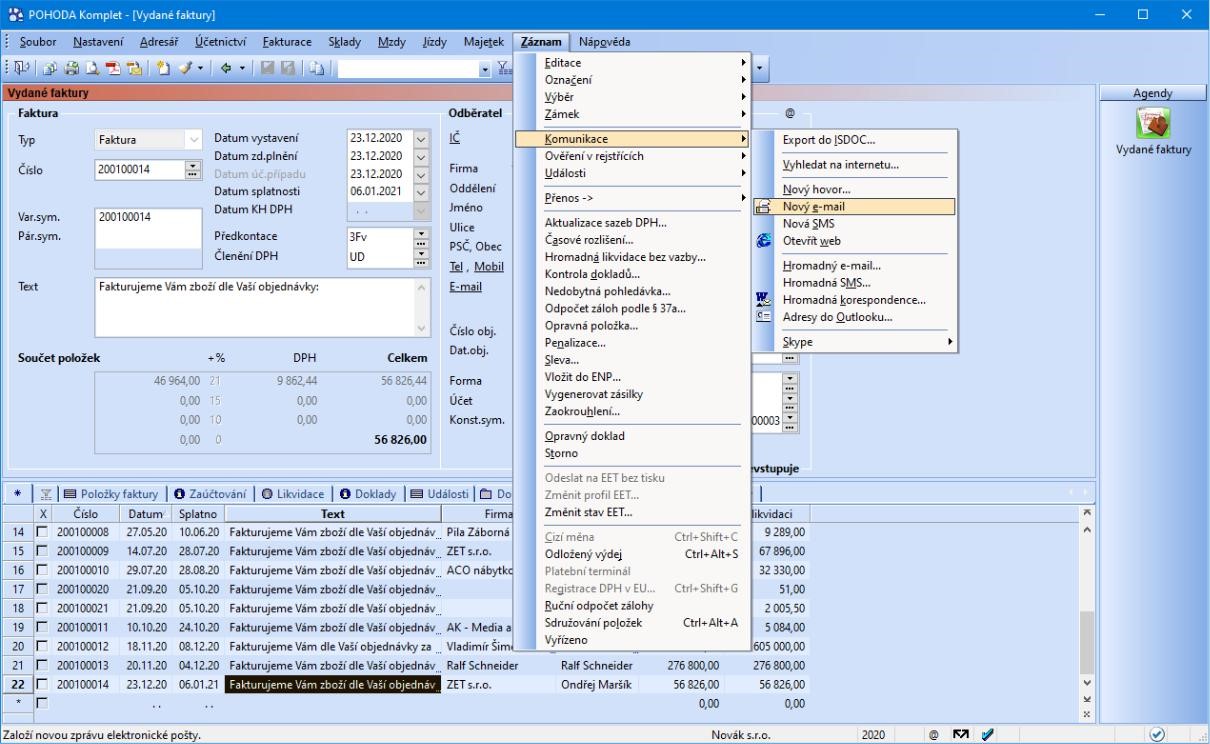This screenshot has width=1210, height=744.
Task: Click the Tel link label
Action: [457, 266]
